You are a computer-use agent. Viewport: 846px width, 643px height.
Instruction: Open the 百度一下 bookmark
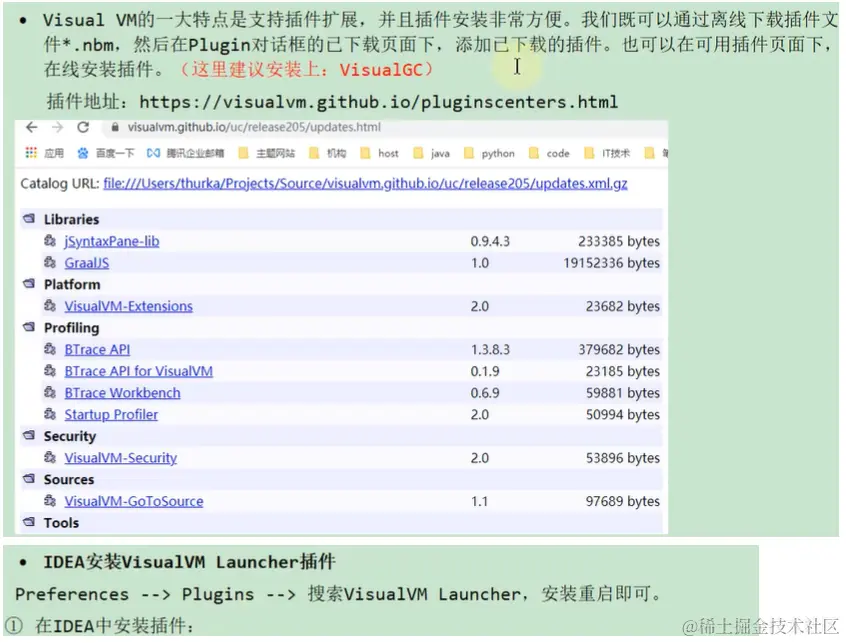(x=106, y=153)
